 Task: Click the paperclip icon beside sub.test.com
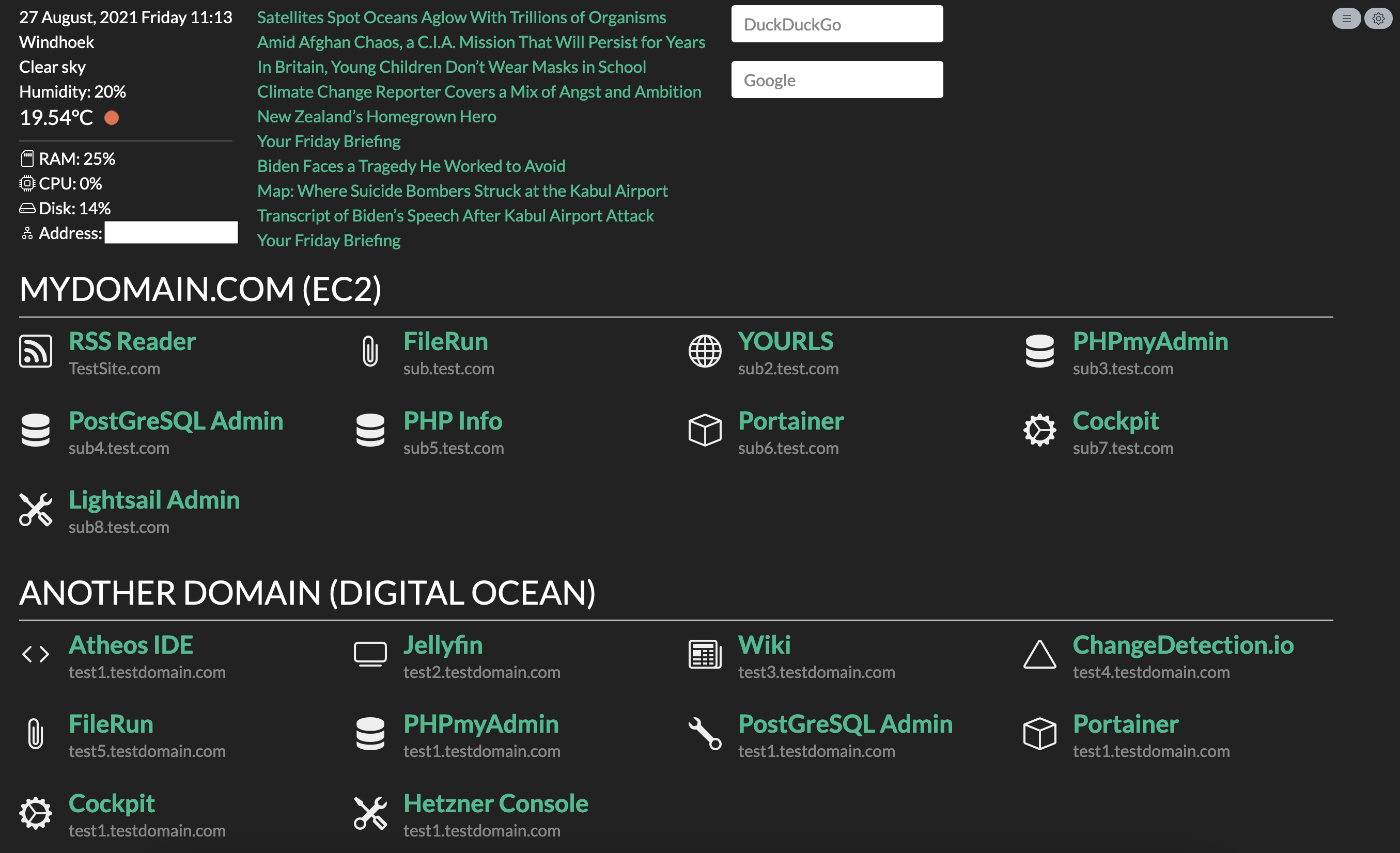click(x=370, y=352)
